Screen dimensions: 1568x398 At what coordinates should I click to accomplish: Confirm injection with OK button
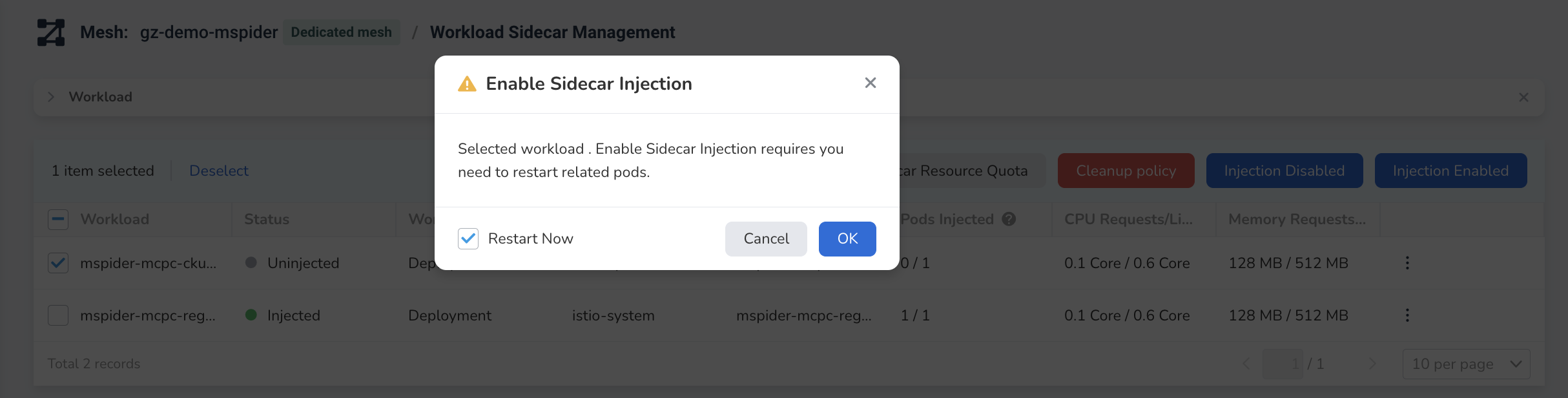coord(847,239)
